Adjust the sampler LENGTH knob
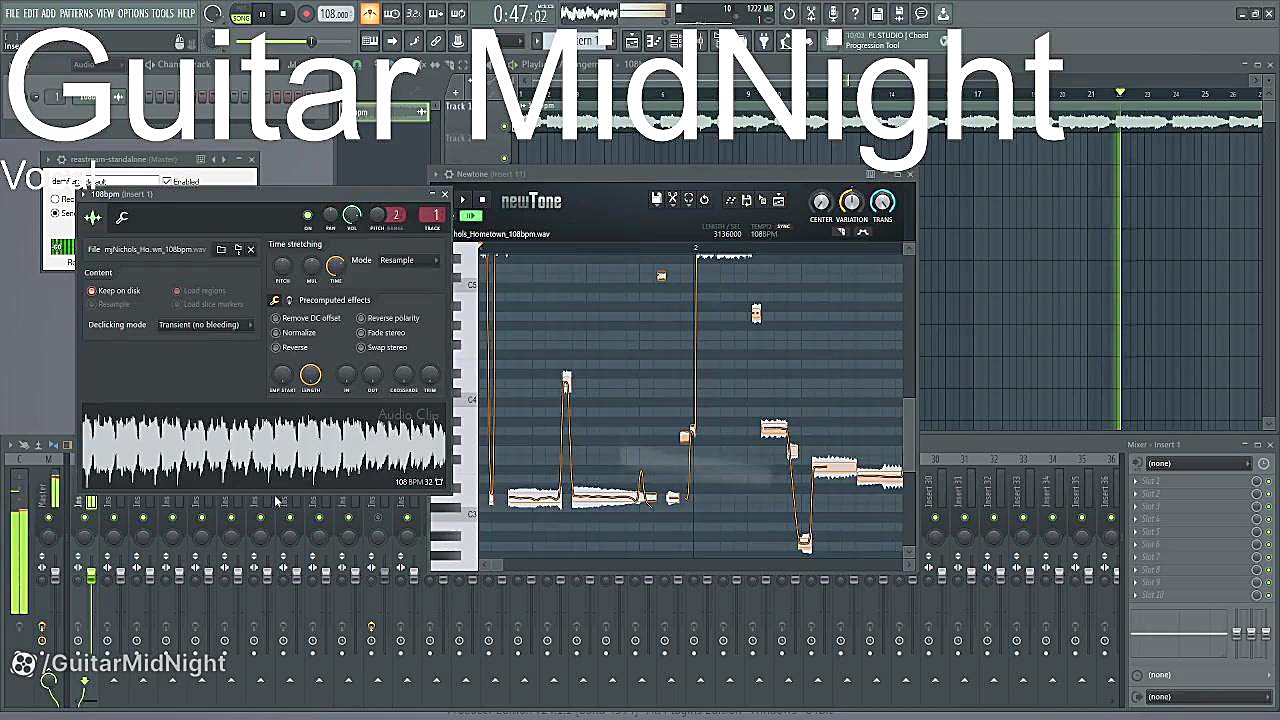Screen dimensions: 1280x720 [311, 375]
